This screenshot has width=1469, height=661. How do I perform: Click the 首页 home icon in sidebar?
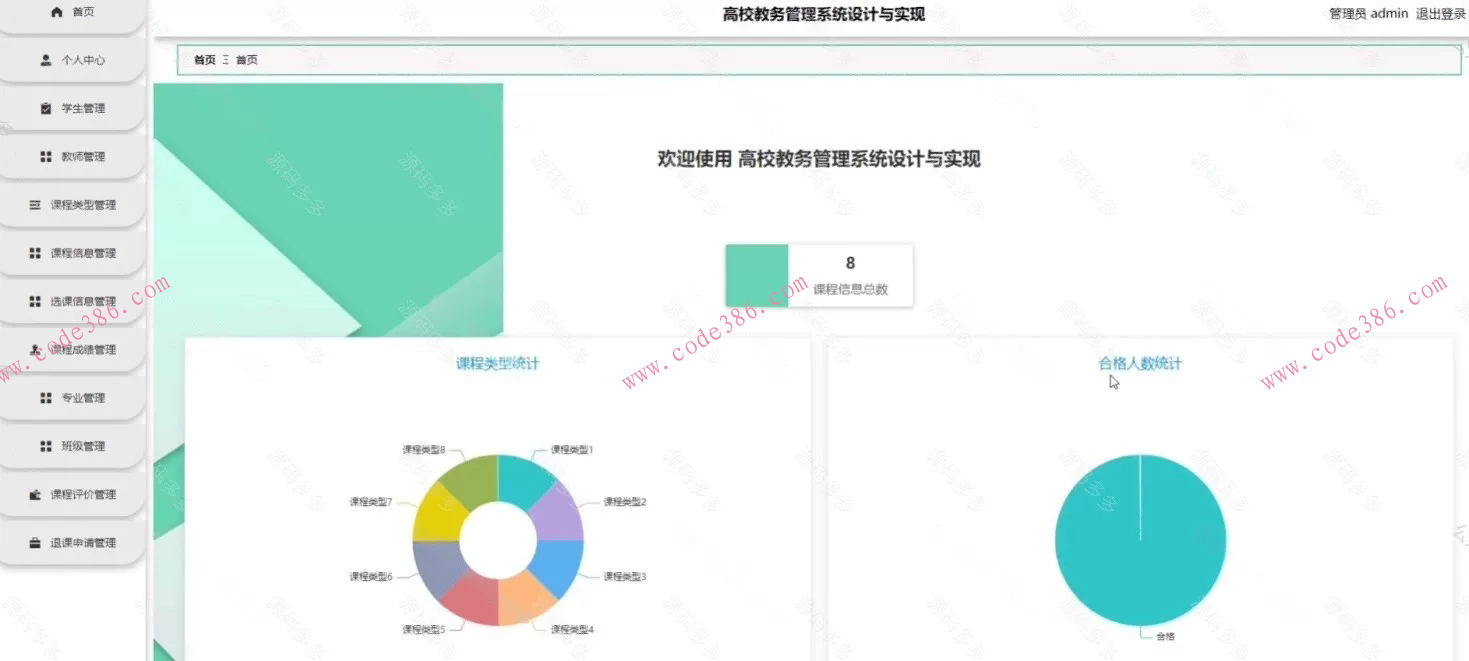(x=55, y=13)
